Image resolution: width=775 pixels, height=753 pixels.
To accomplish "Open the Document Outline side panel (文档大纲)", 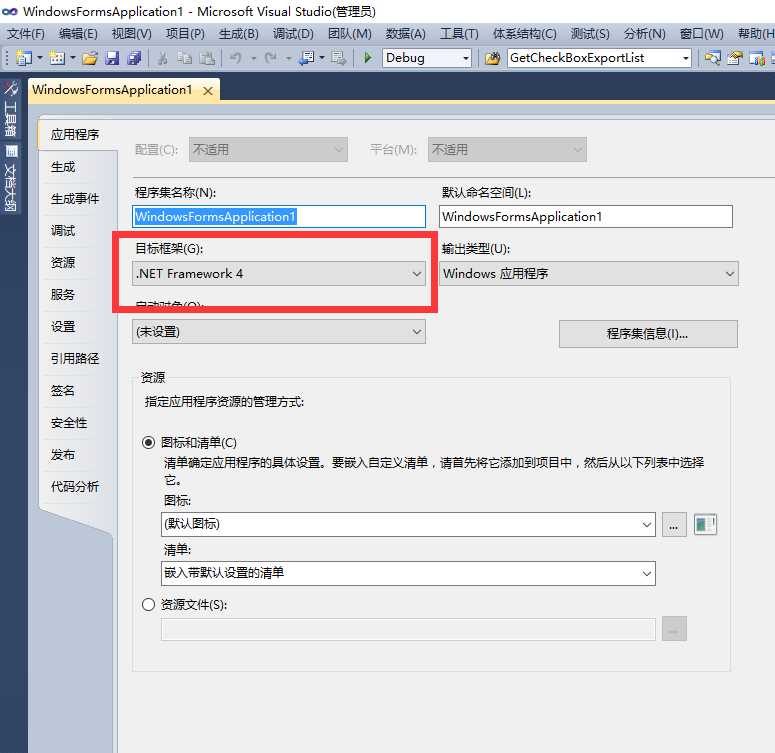I will pyautogui.click(x=10, y=178).
